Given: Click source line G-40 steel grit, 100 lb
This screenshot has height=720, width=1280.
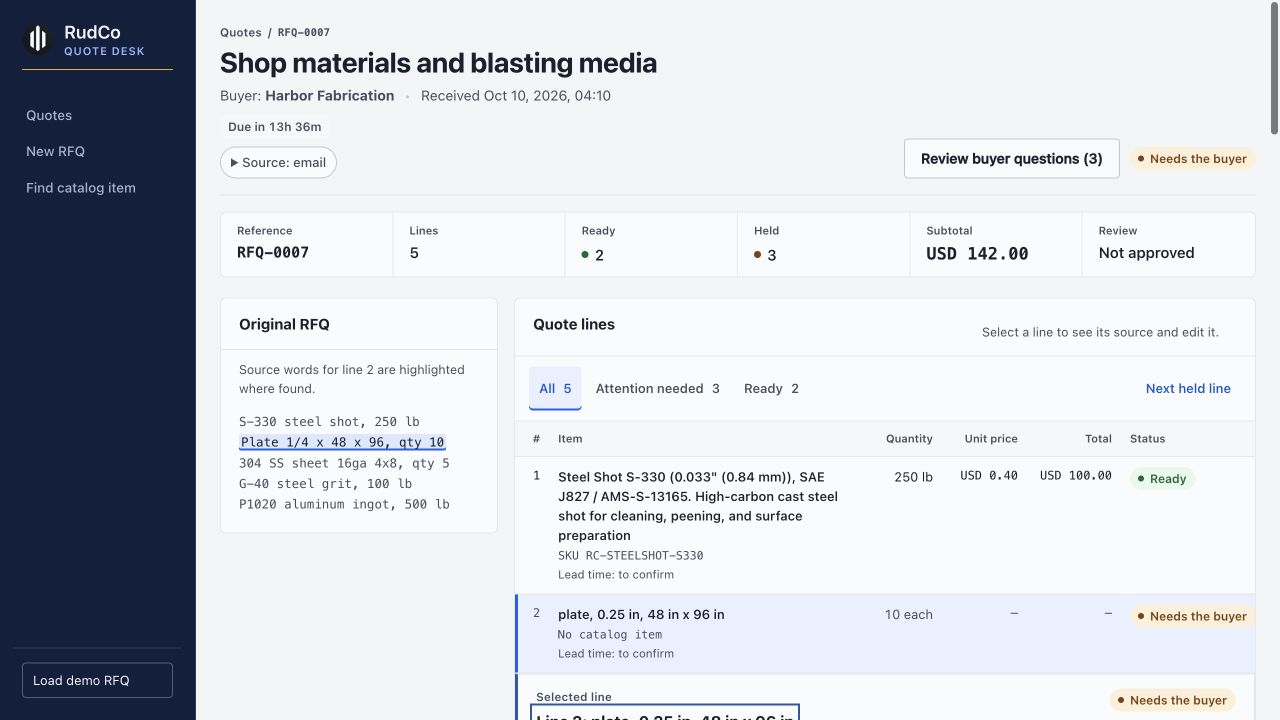Looking at the screenshot, I should 325,484.
